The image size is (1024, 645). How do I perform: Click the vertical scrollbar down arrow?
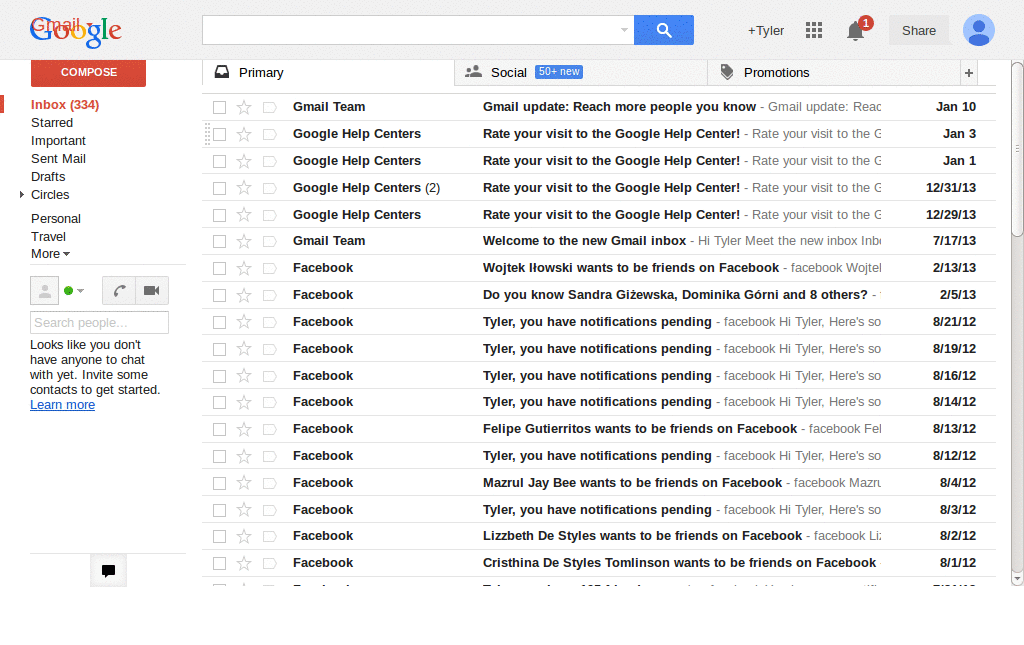(1017, 579)
